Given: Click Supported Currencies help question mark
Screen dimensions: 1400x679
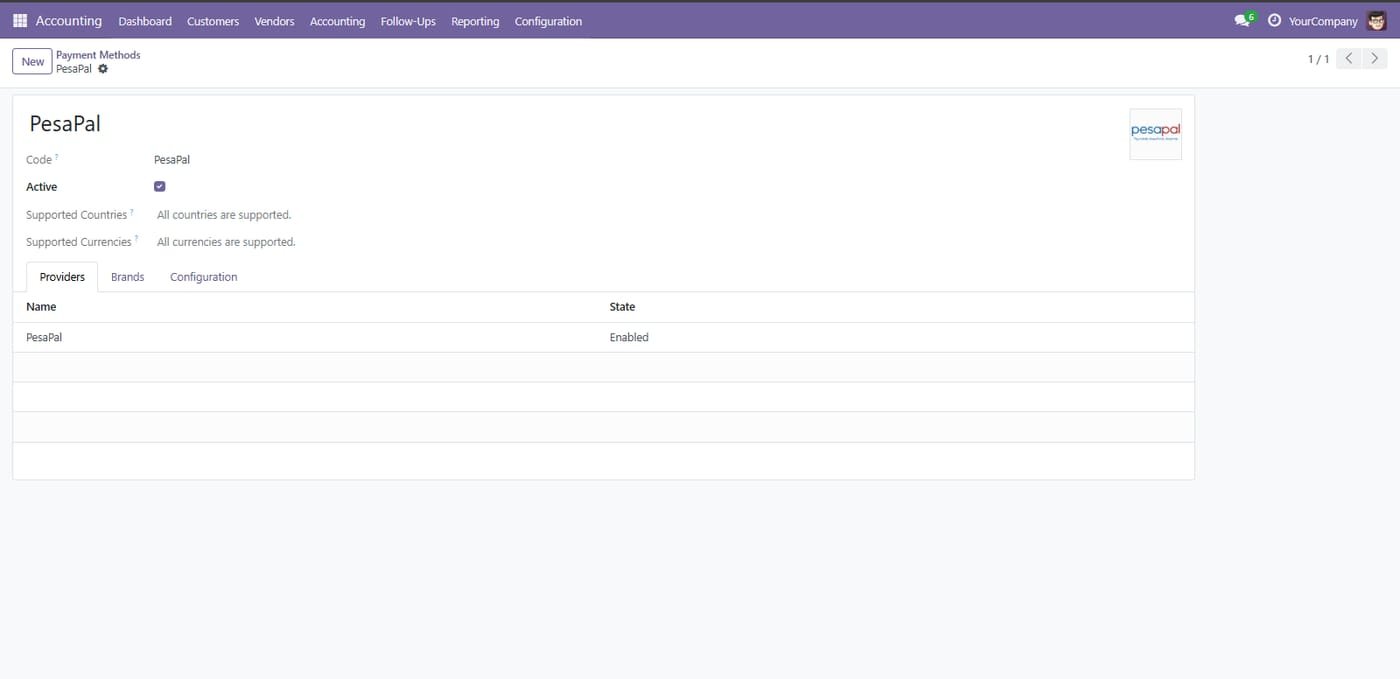Looking at the screenshot, I should (136, 239).
